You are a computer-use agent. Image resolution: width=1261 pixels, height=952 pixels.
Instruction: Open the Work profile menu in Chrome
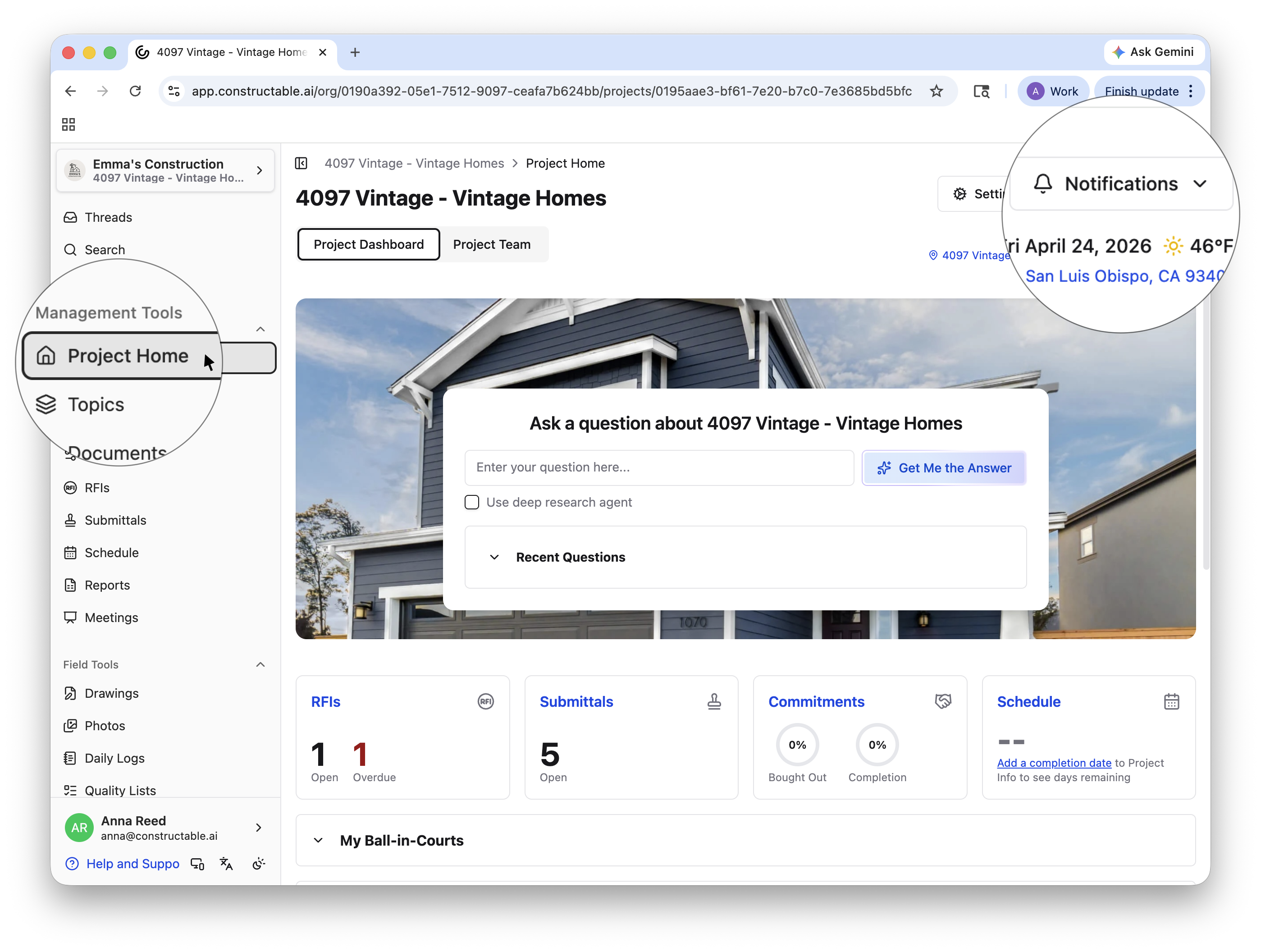click(1053, 91)
